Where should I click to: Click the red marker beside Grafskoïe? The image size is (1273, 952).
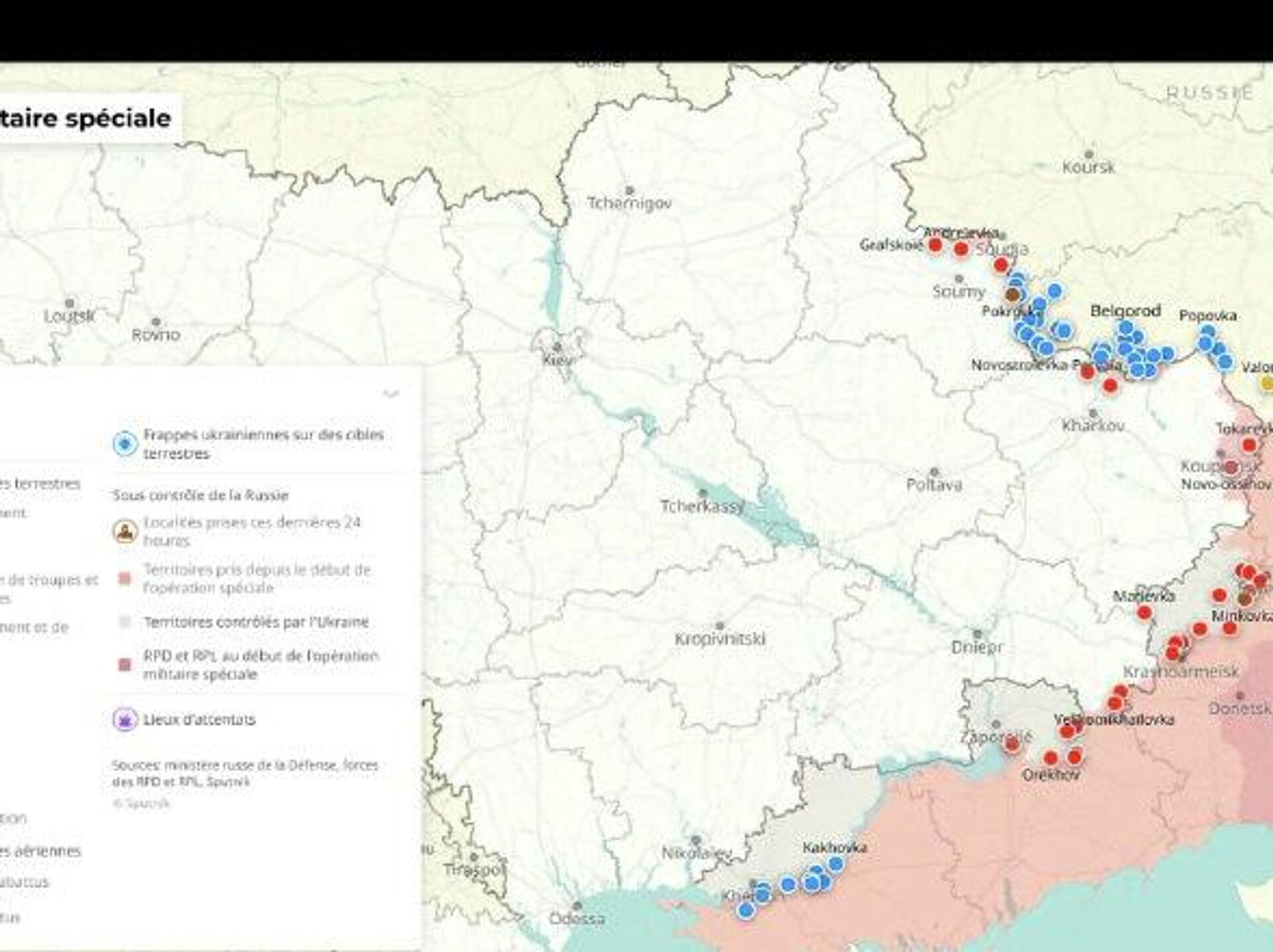935,246
